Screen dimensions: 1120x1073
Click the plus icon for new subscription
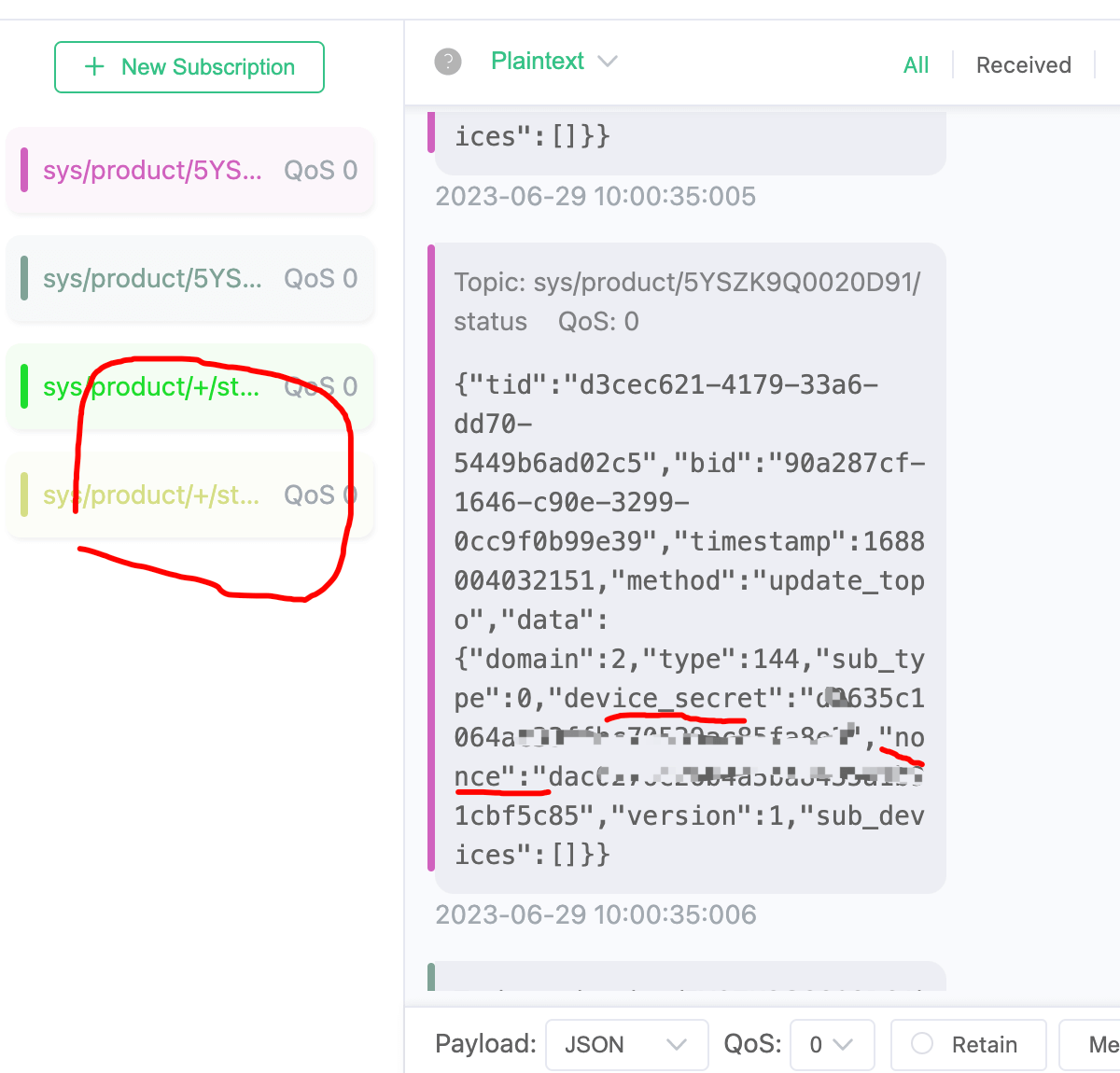tap(94, 67)
